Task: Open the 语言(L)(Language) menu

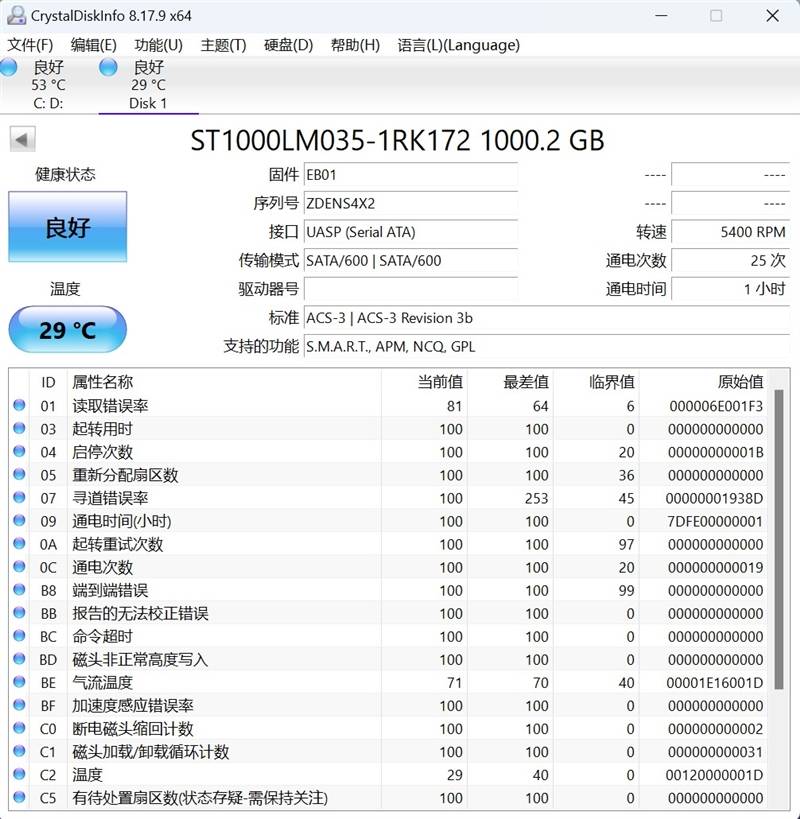Action: [x=458, y=45]
